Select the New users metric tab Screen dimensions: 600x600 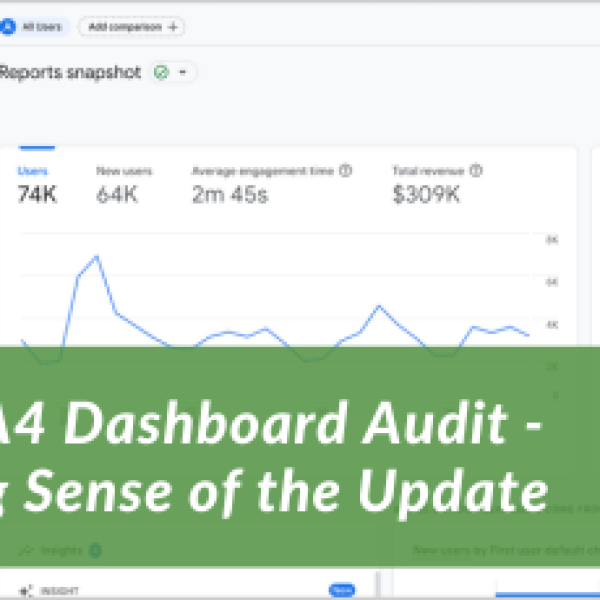click(124, 183)
